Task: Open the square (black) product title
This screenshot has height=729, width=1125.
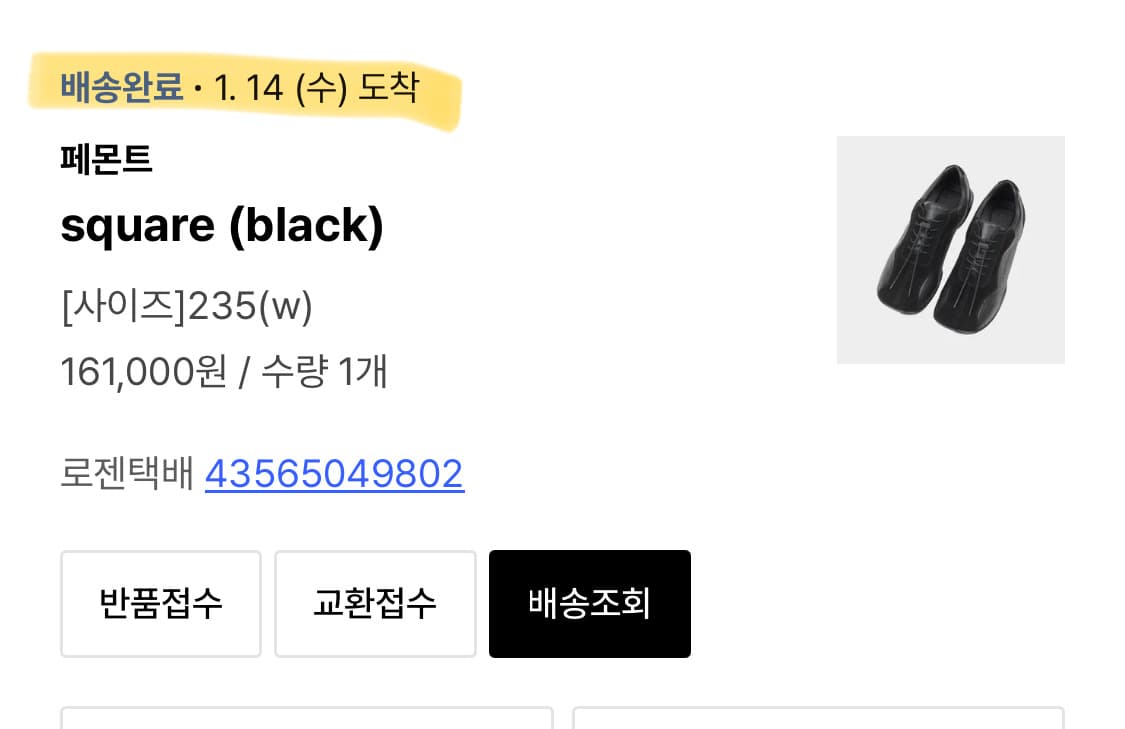Action: pos(221,224)
